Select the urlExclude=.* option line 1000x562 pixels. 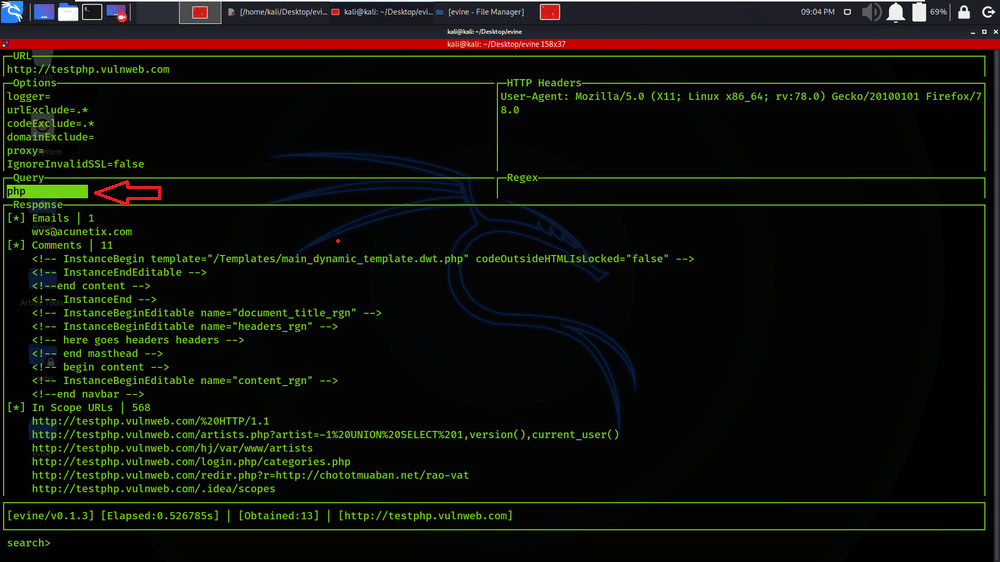click(47, 110)
